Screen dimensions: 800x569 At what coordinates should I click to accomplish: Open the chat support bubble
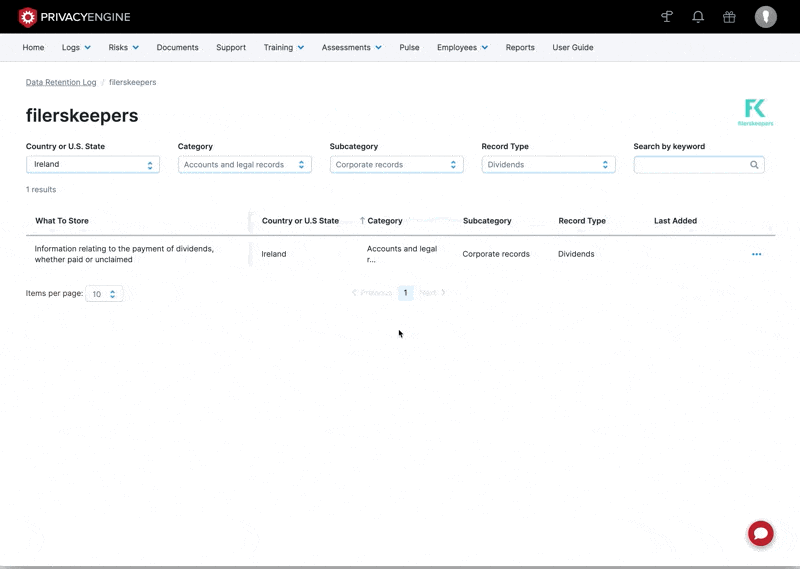pos(761,533)
